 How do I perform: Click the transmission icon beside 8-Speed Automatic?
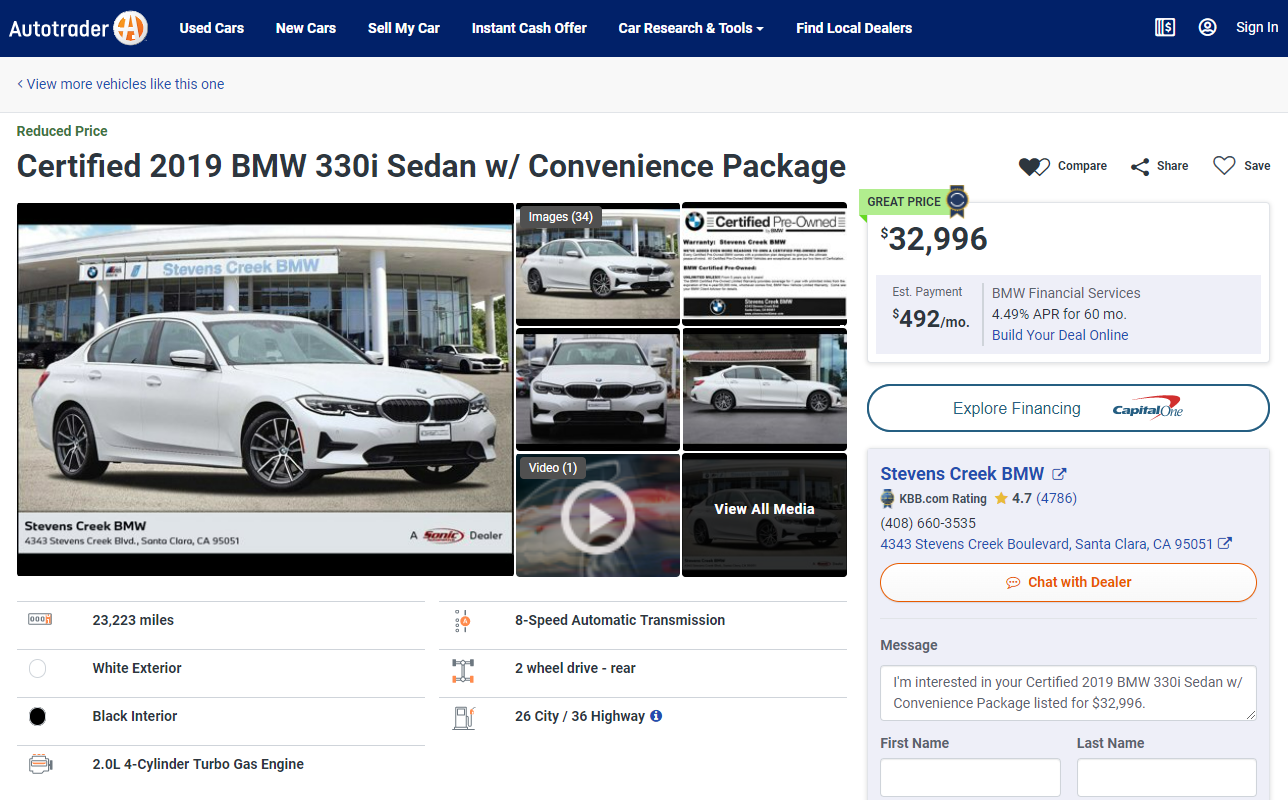461,621
